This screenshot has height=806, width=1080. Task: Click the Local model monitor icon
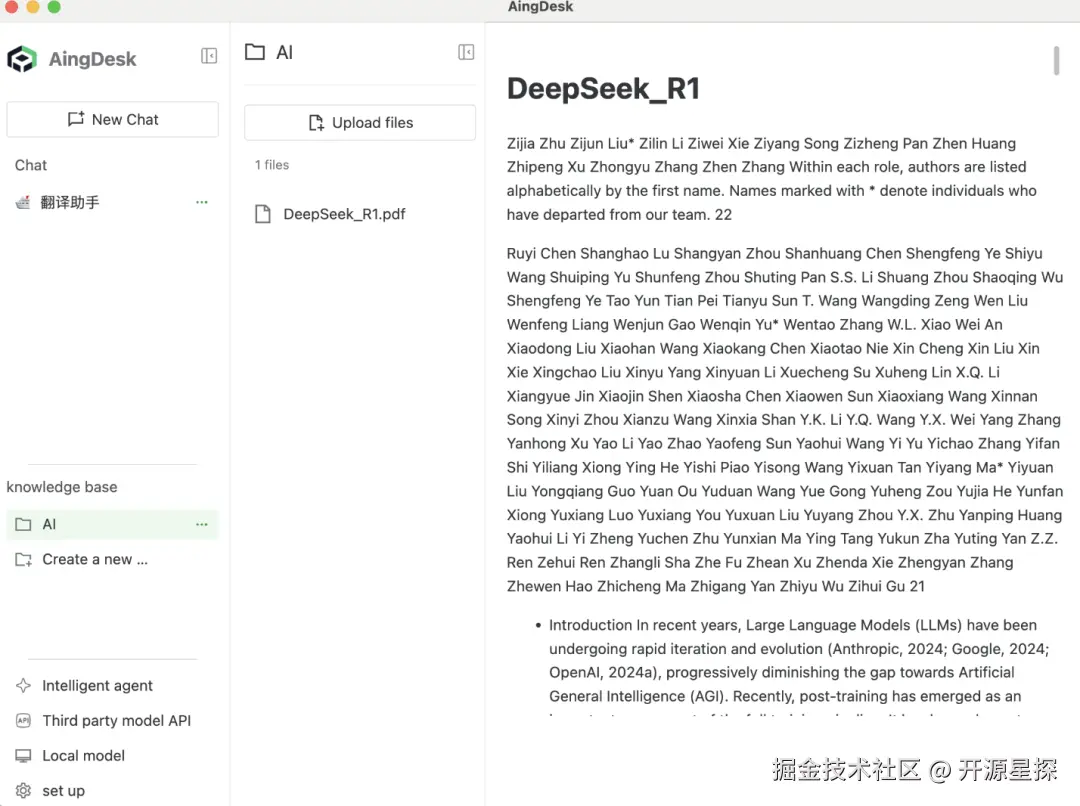point(23,756)
